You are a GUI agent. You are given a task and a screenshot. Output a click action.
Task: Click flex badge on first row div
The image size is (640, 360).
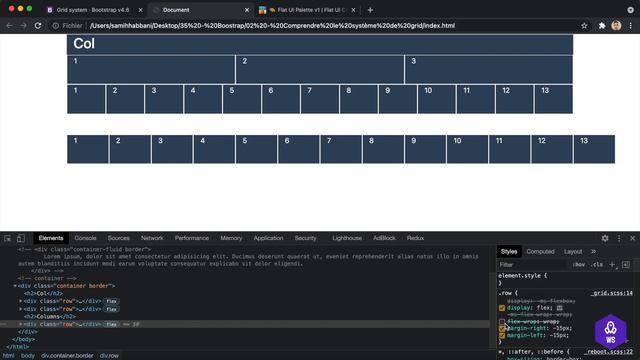(111, 301)
